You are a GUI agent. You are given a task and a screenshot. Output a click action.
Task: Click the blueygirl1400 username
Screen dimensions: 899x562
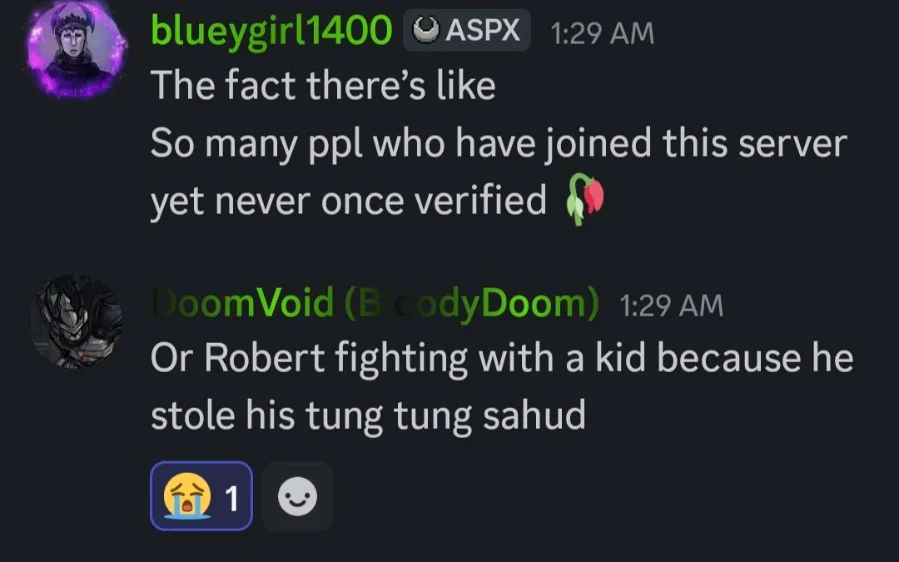click(270, 31)
